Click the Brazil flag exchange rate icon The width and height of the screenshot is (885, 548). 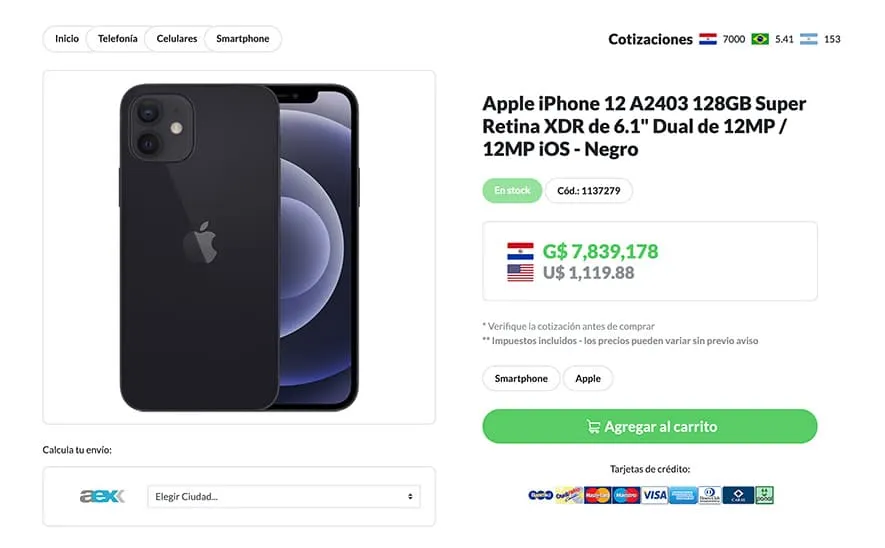[x=760, y=39]
